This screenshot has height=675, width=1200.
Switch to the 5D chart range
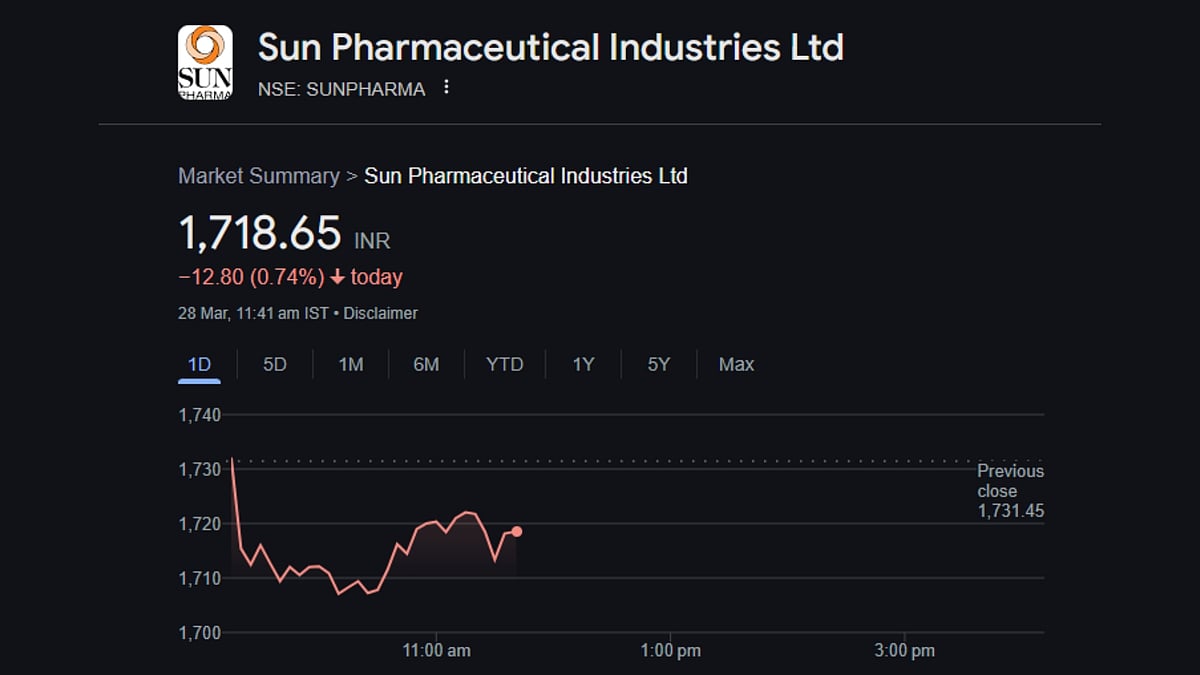[x=274, y=364]
